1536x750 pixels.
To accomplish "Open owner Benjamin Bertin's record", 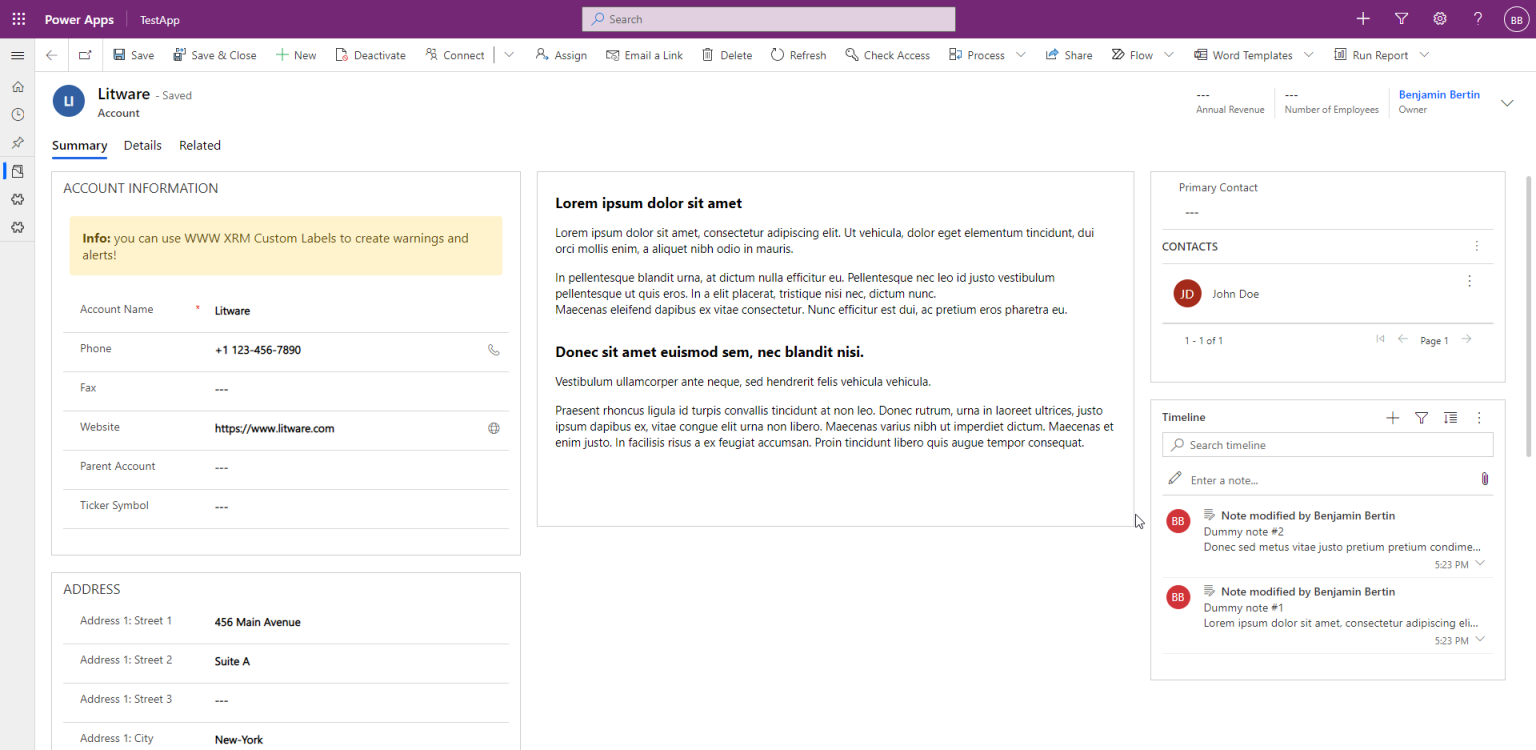I will 1439,94.
